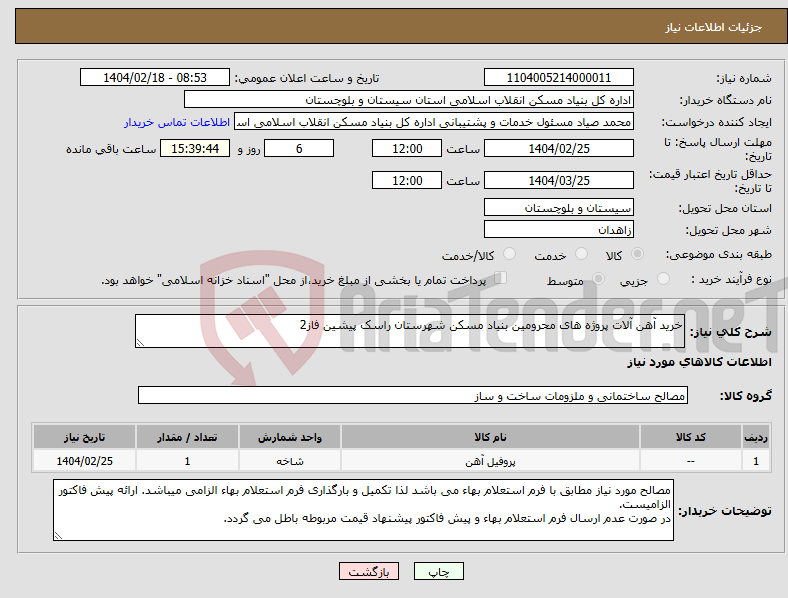Click the کد کالا column header
Screen dimensions: 788x598
pos(691,437)
